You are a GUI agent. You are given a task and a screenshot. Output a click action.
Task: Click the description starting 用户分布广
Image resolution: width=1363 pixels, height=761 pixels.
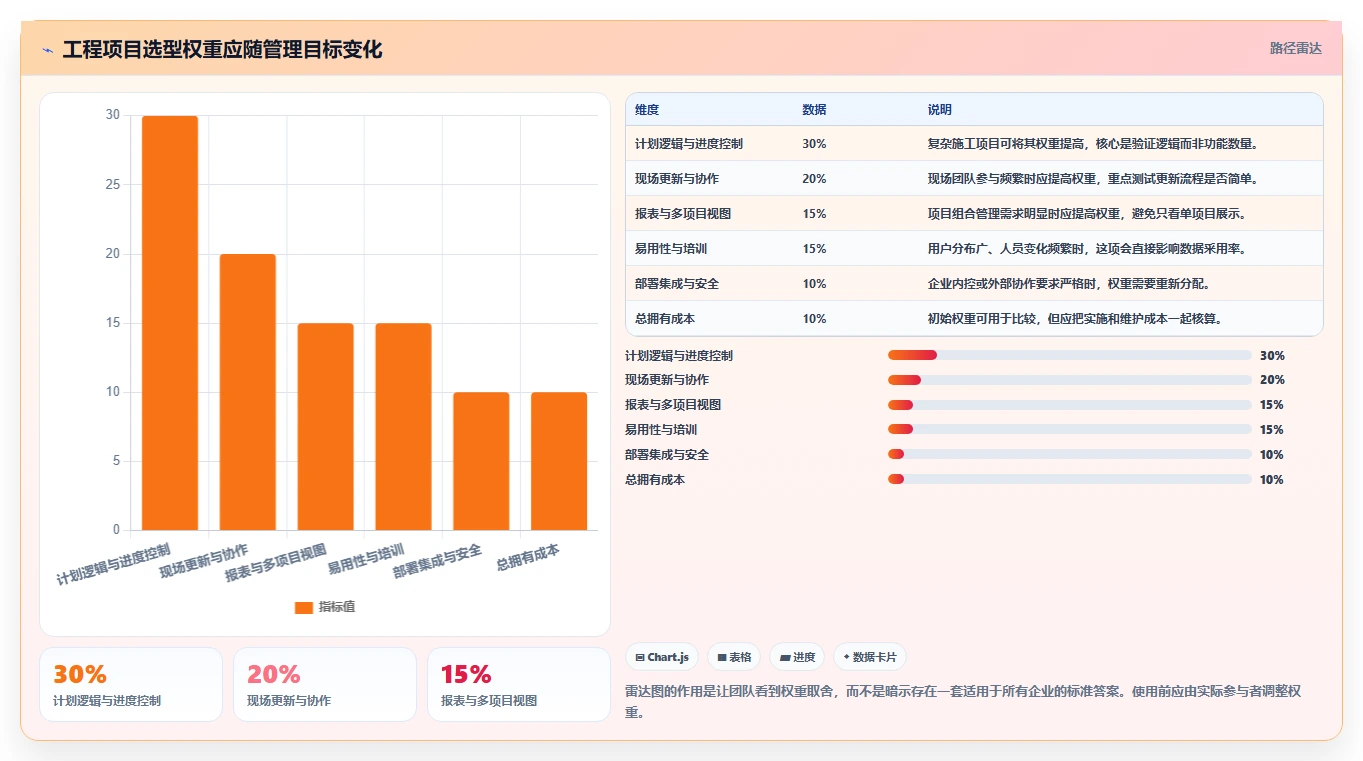[x=1086, y=249]
